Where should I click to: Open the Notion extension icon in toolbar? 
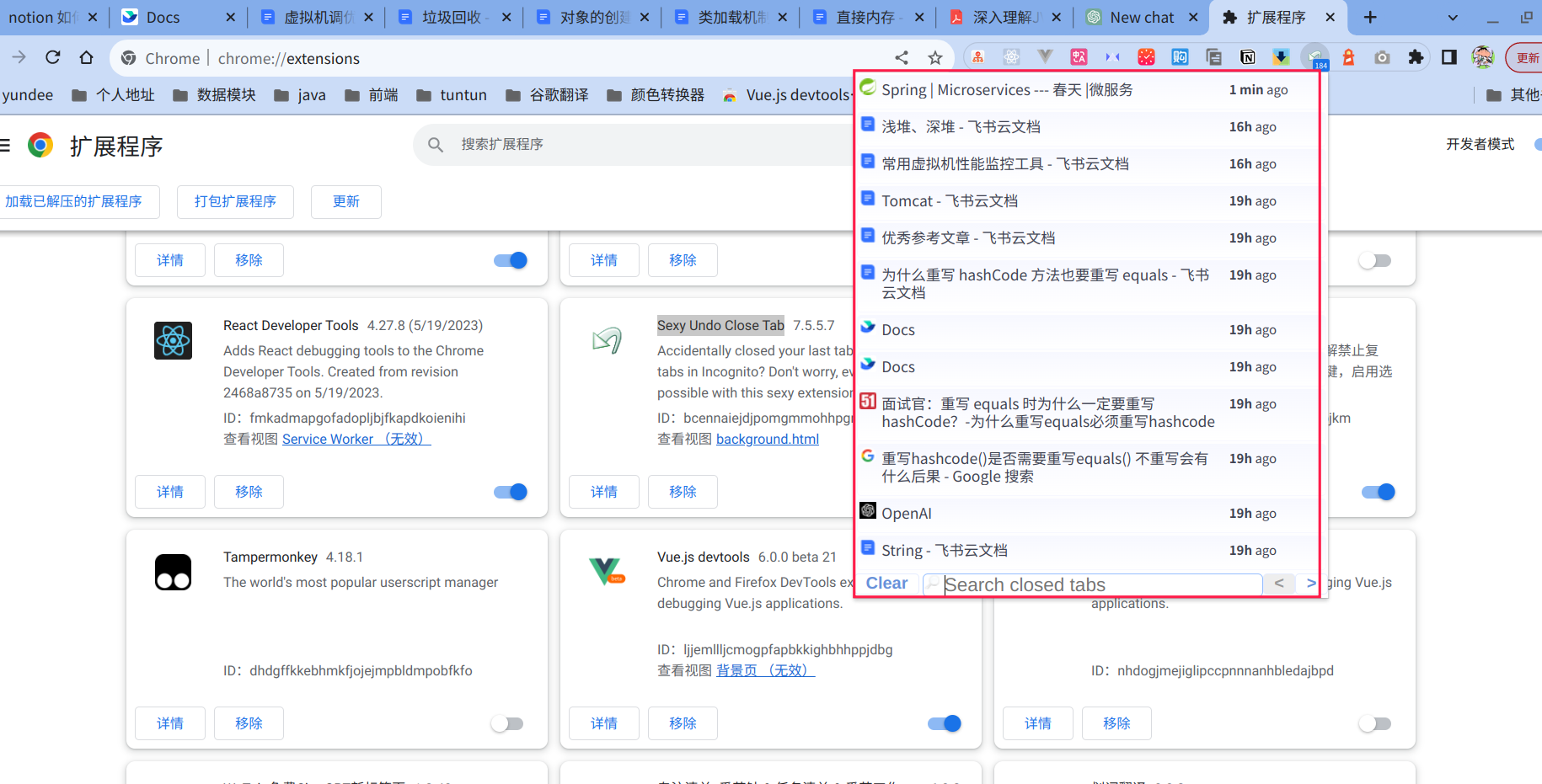pyautogui.click(x=1247, y=57)
